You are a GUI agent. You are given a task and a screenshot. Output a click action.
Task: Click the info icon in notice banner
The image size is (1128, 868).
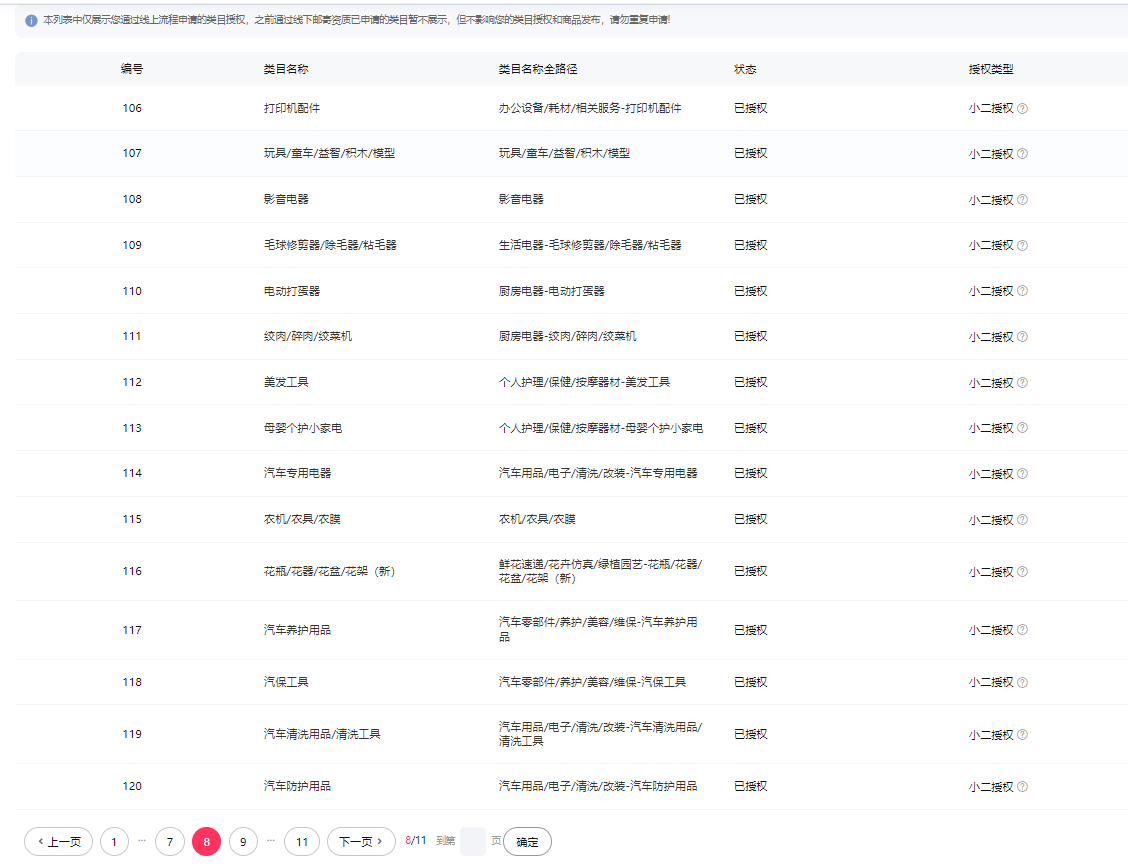[x=31, y=20]
